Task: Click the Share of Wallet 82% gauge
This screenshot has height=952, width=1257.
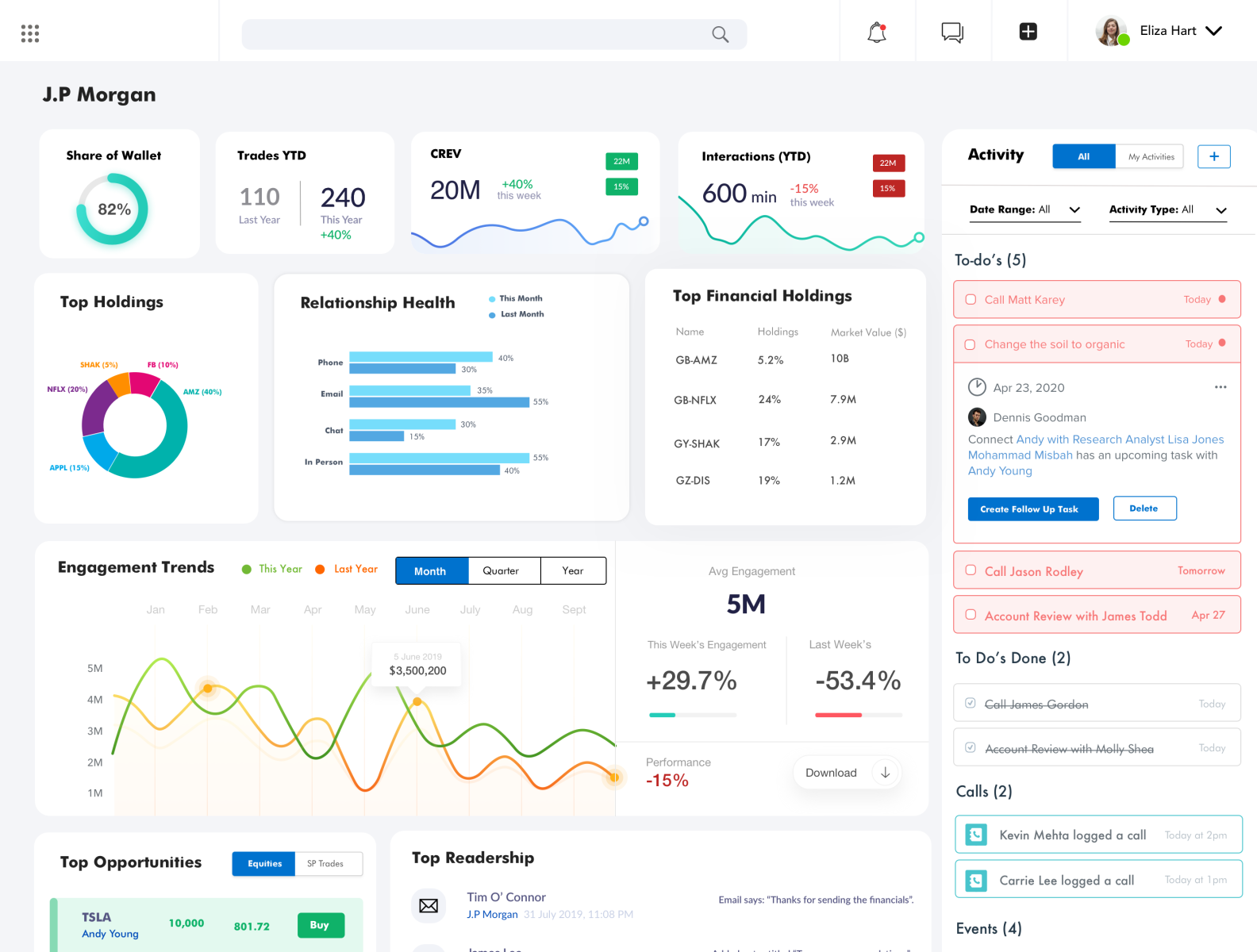Action: pos(113,209)
